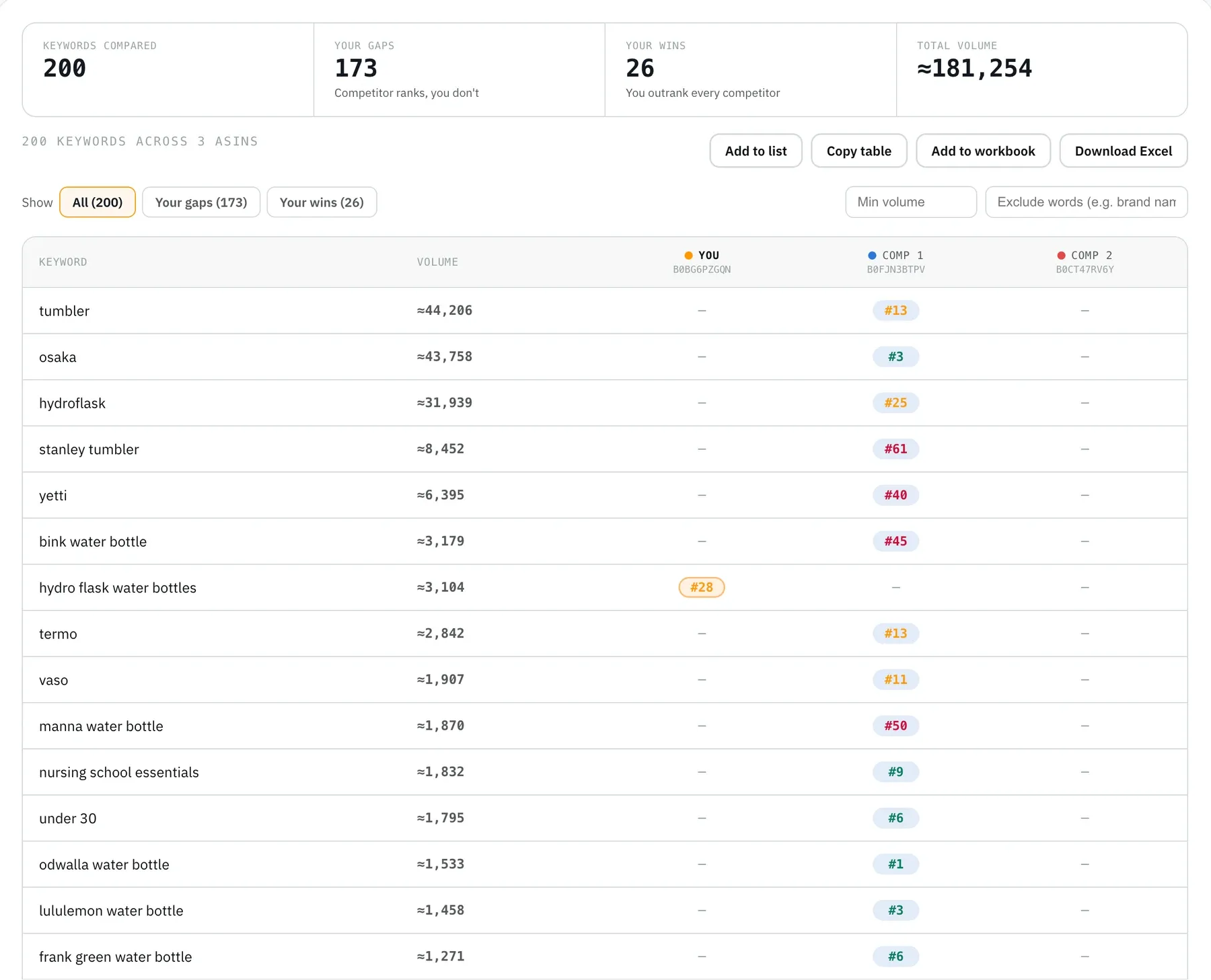Click the Total Volume ≈181,254 card
Image resolution: width=1211 pixels, height=980 pixels.
[x=1042, y=70]
